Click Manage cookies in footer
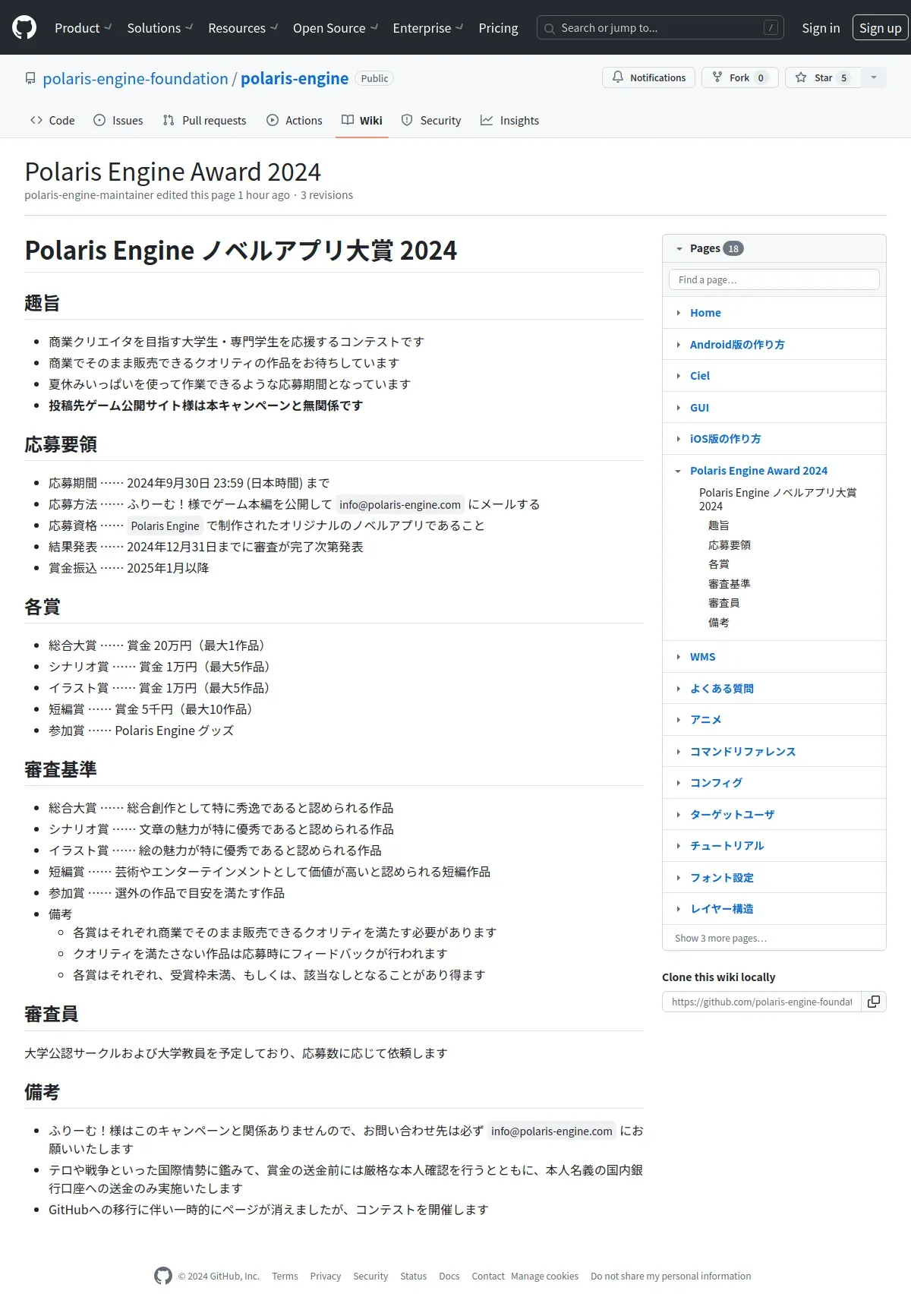The height and width of the screenshot is (1316, 911). coord(544,1277)
